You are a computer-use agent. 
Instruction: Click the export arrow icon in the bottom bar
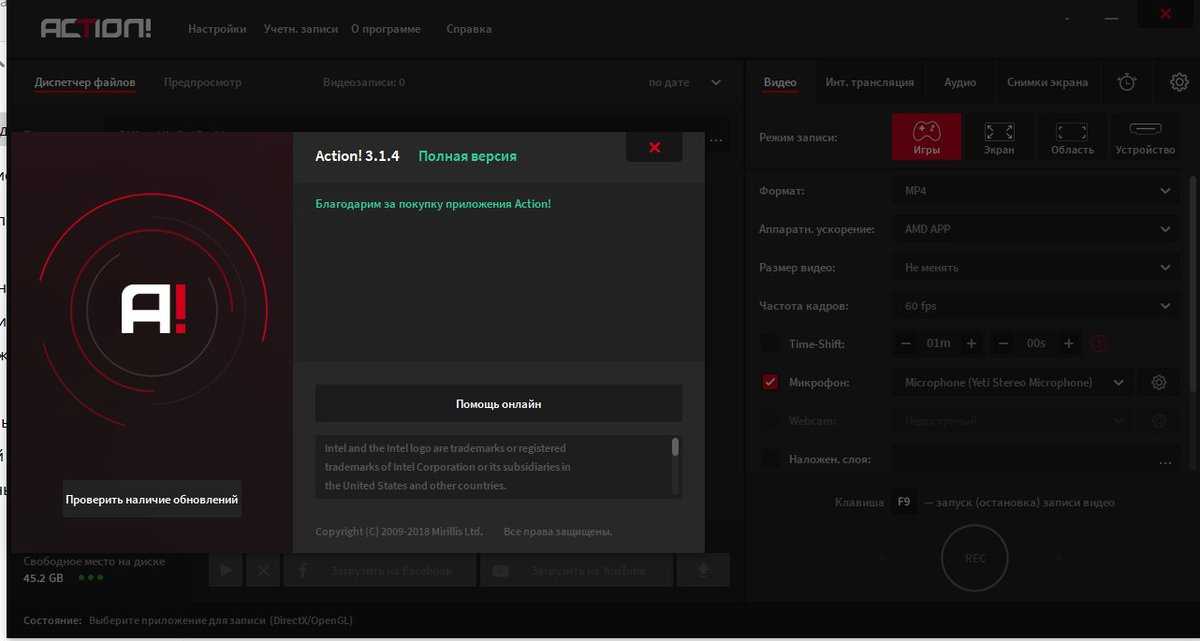[703, 570]
